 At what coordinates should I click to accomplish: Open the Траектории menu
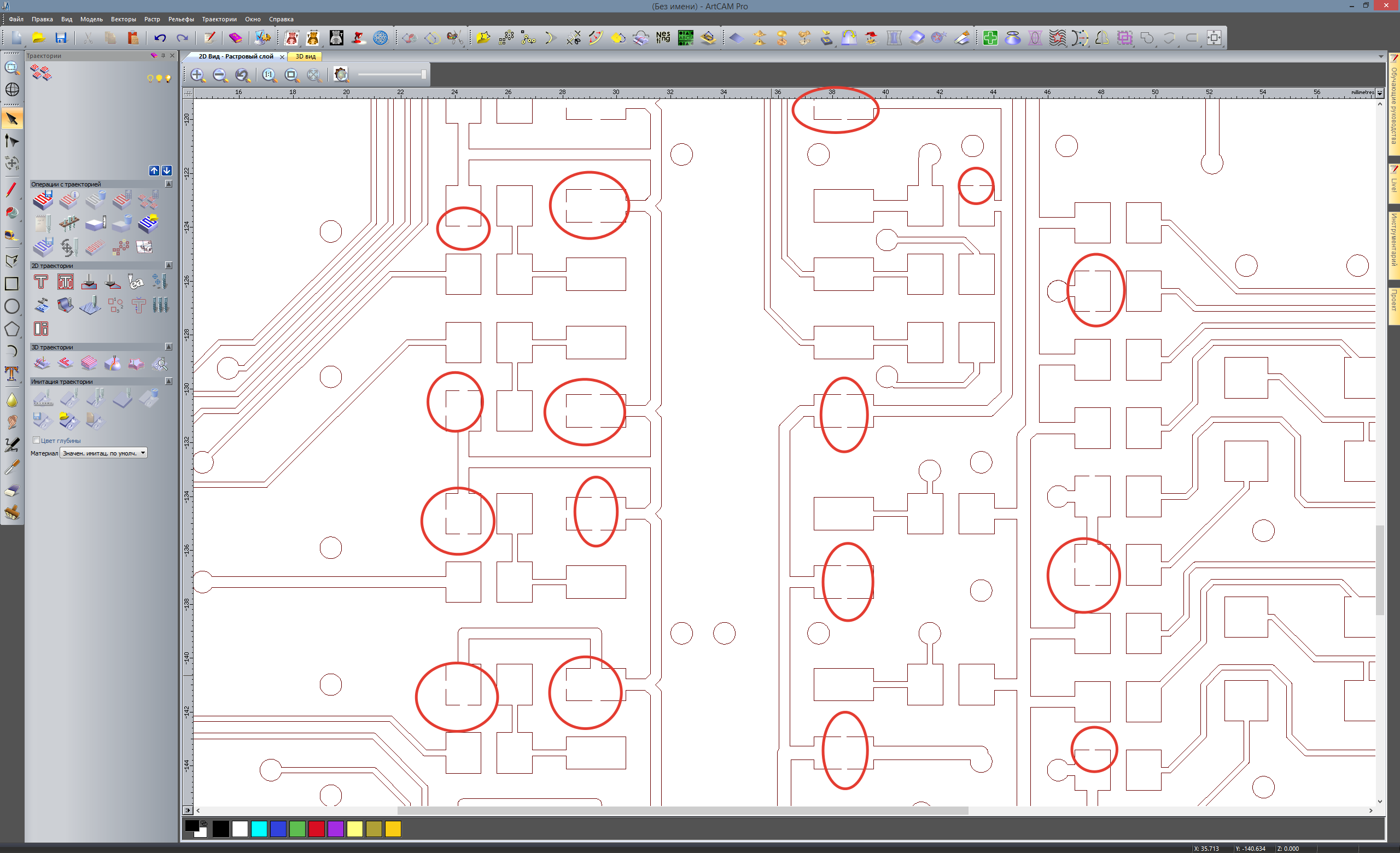[219, 19]
